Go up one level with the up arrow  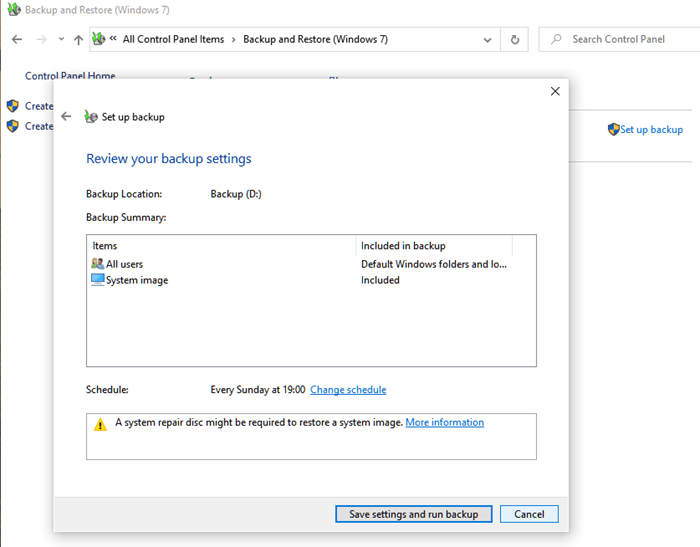click(79, 40)
